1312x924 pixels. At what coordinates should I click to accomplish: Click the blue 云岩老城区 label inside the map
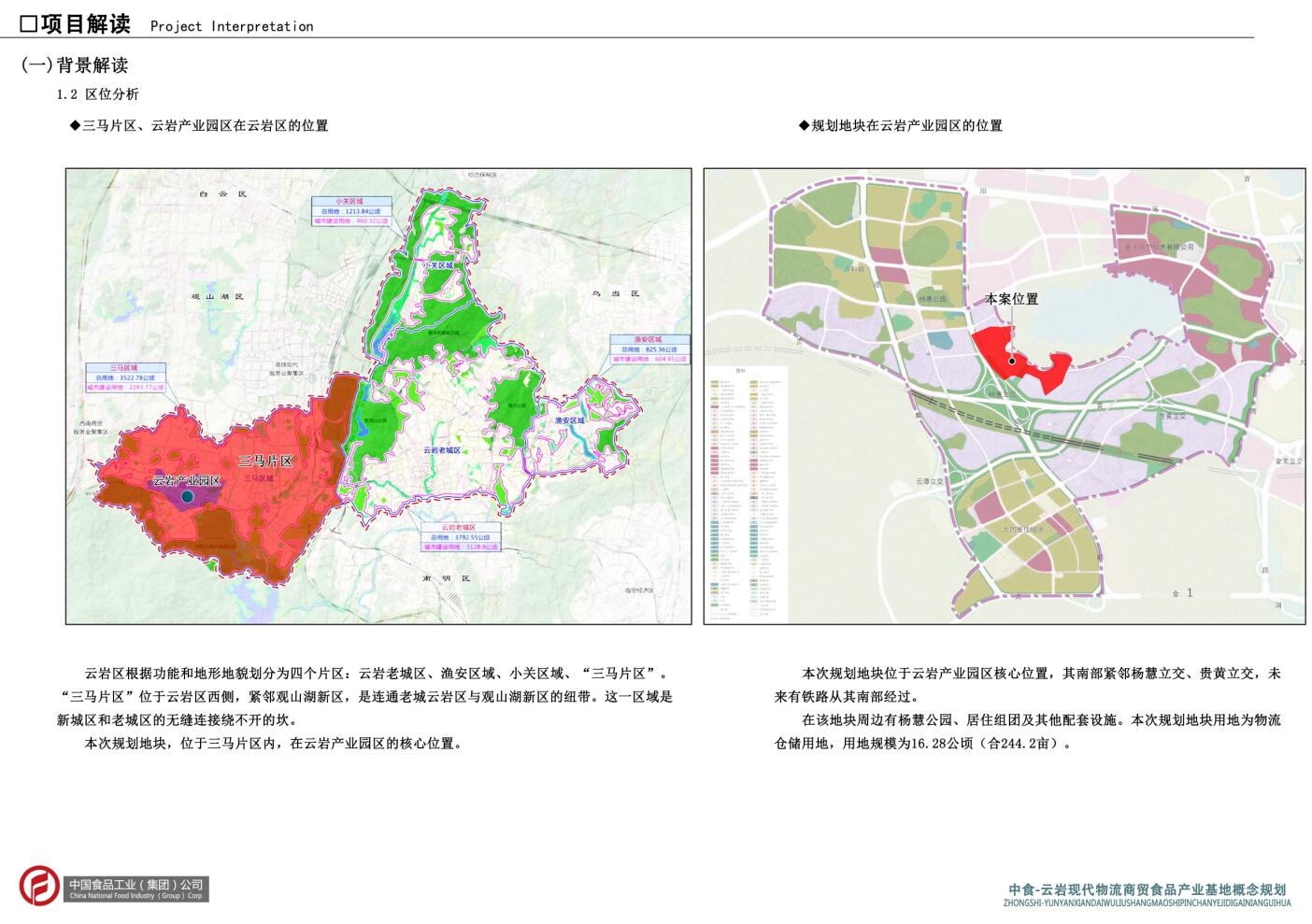(x=442, y=450)
